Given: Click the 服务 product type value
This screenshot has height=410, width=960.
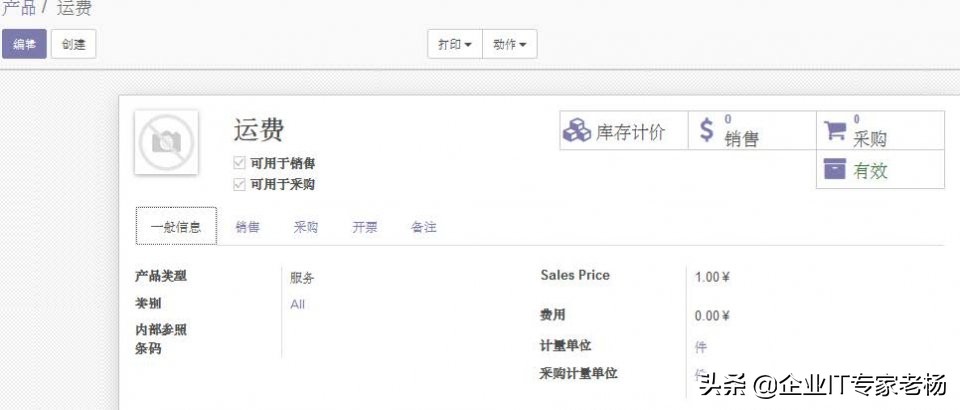Looking at the screenshot, I should point(302,278).
